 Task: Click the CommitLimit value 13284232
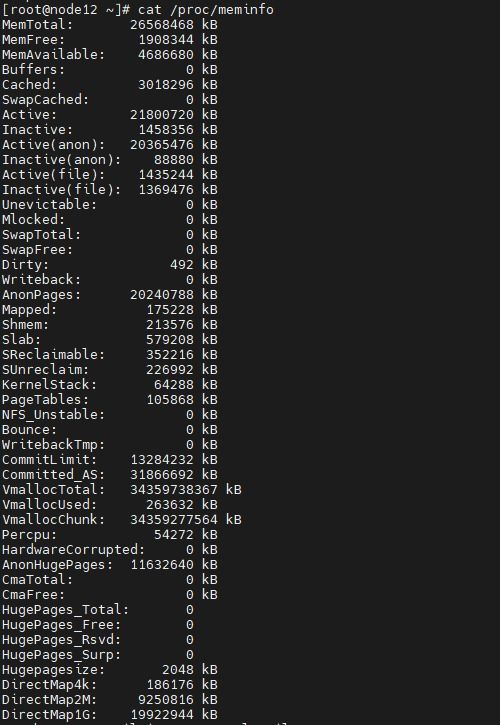[162, 460]
